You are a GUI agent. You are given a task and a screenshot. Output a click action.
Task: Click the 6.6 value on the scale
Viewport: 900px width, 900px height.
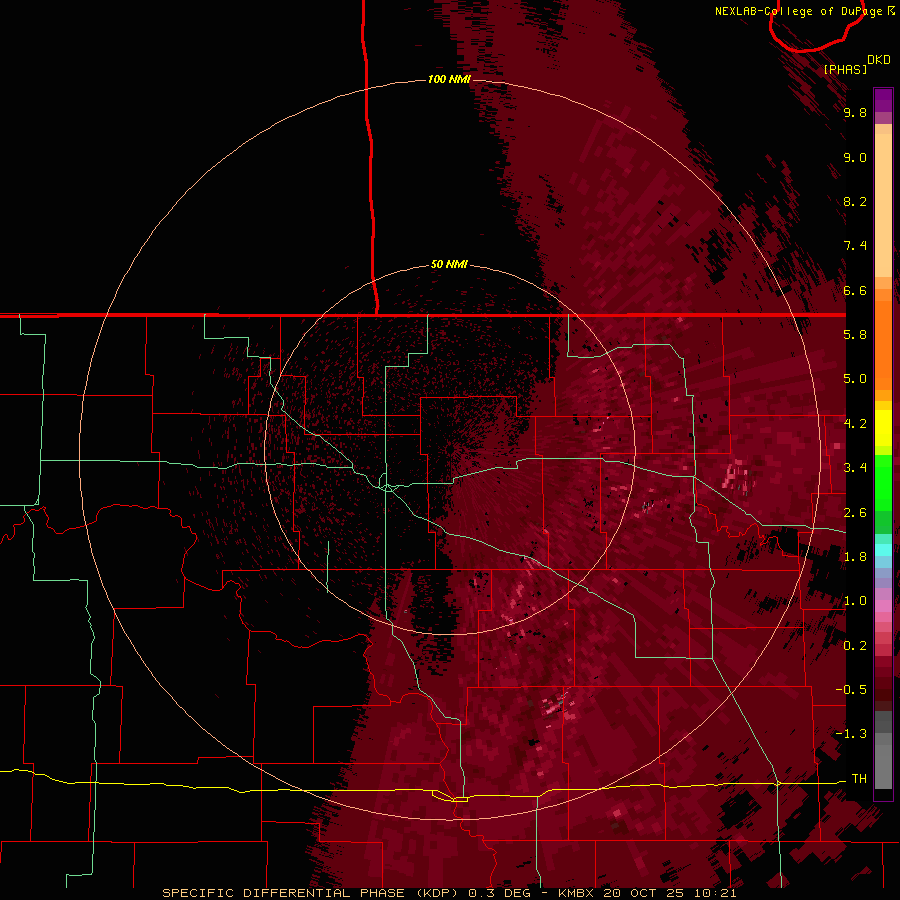coord(855,290)
